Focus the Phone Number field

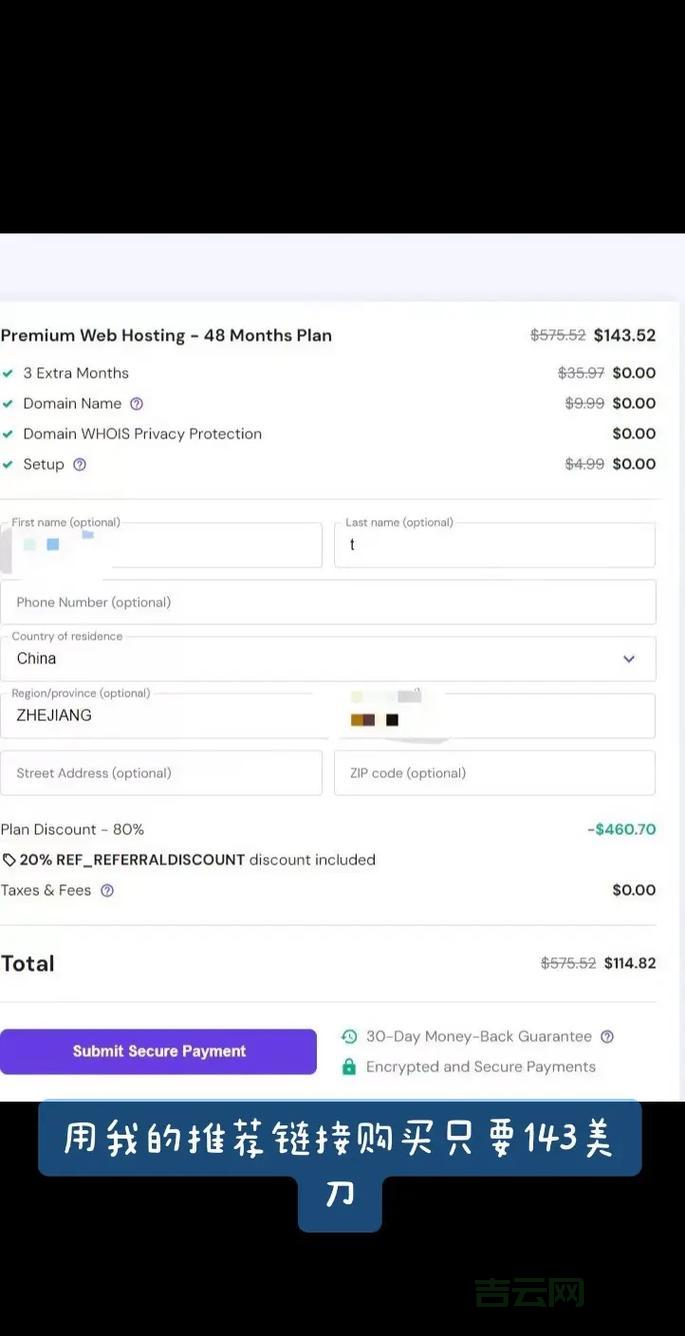coord(328,603)
